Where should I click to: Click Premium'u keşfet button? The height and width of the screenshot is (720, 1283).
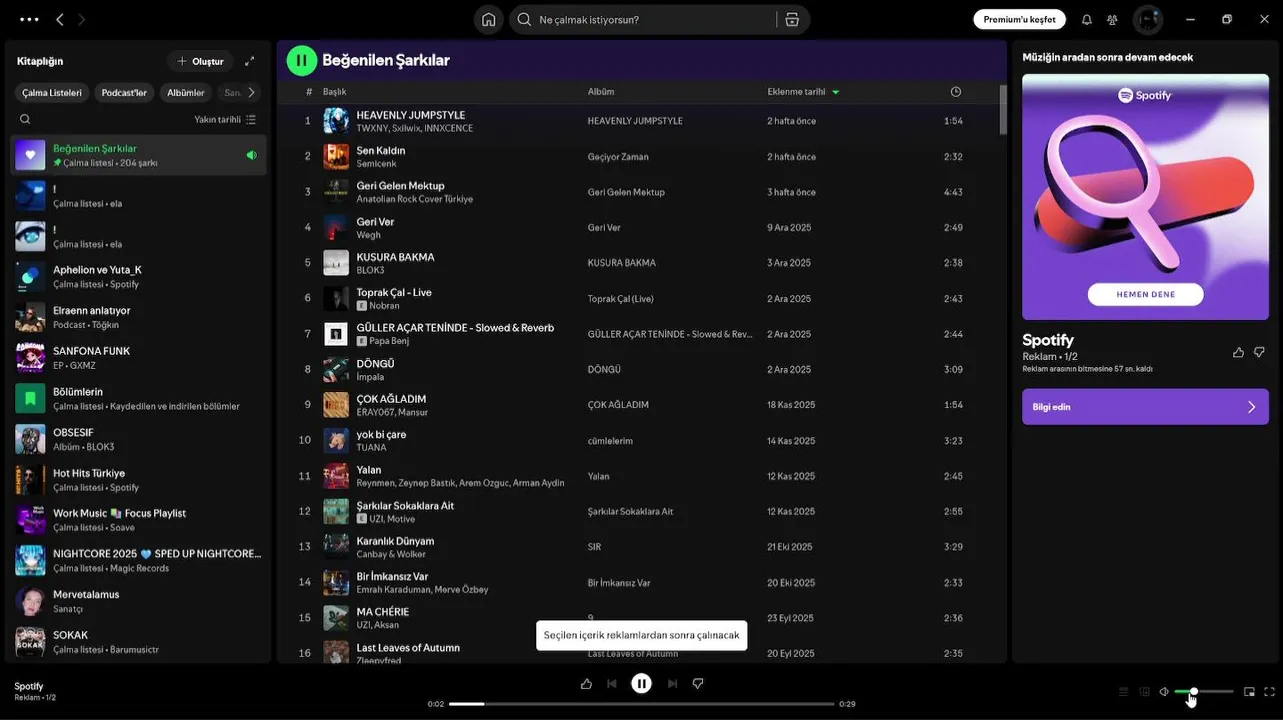point(1019,19)
